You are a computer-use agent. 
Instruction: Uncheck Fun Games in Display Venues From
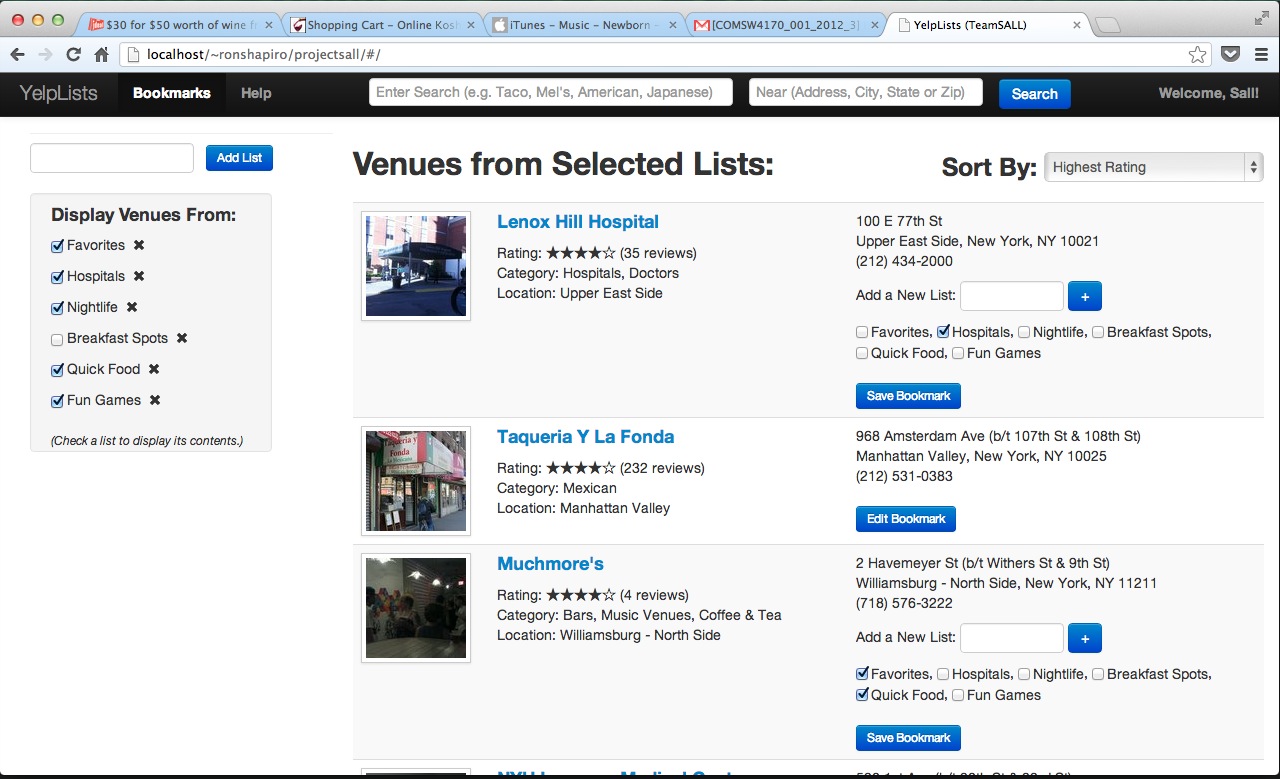coord(57,401)
